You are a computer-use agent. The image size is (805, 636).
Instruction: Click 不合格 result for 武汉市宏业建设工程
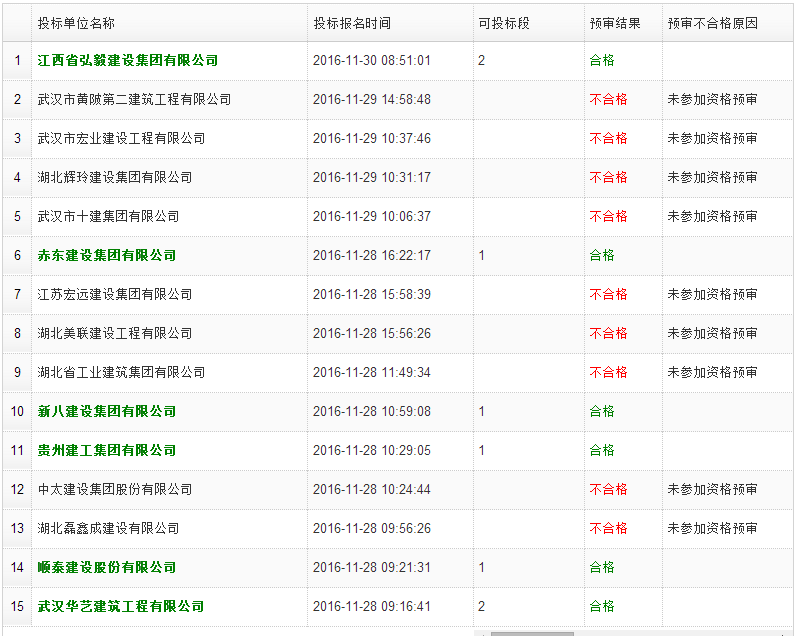point(608,139)
